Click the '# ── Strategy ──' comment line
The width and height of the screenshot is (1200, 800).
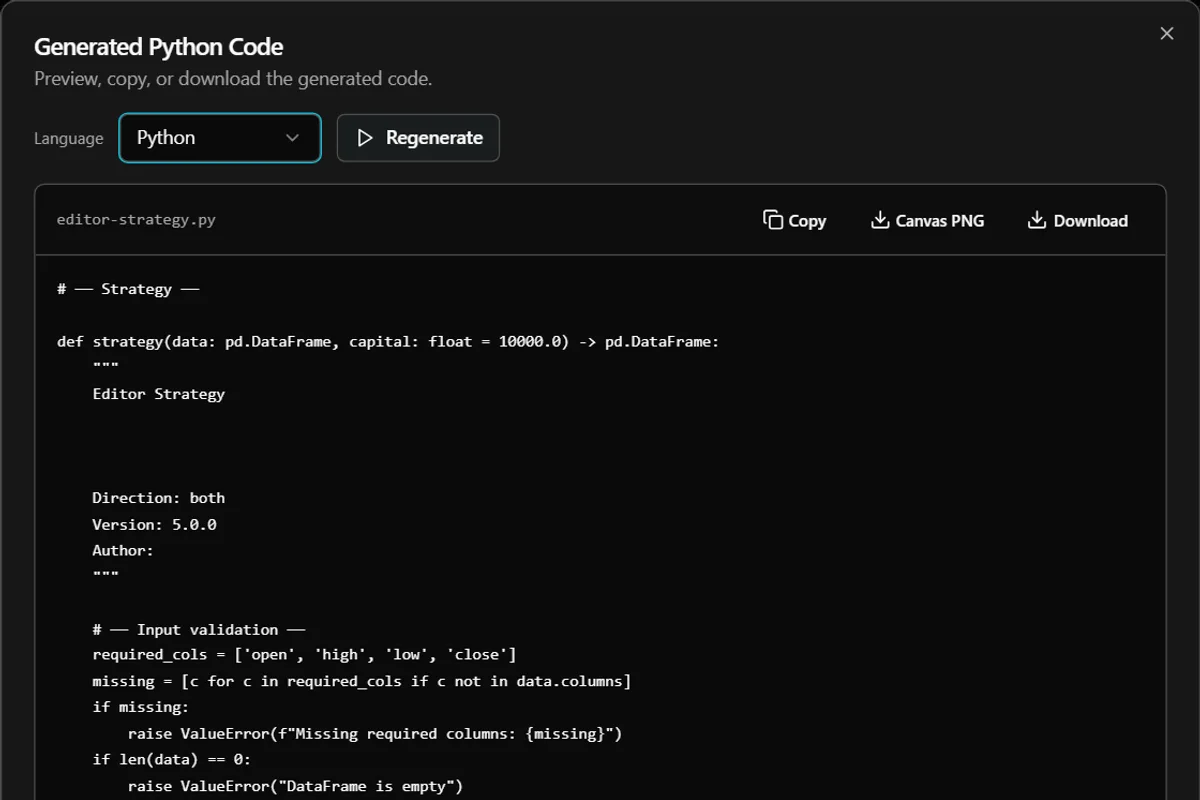(128, 289)
